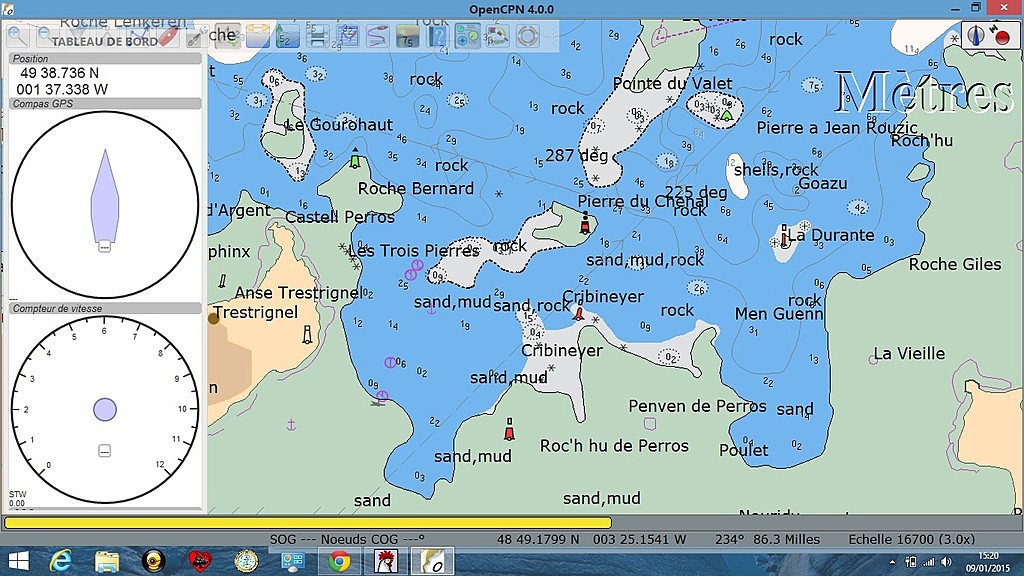Click the Anse Trestrignel chart label
The image size is (1024, 576).
pos(298,293)
